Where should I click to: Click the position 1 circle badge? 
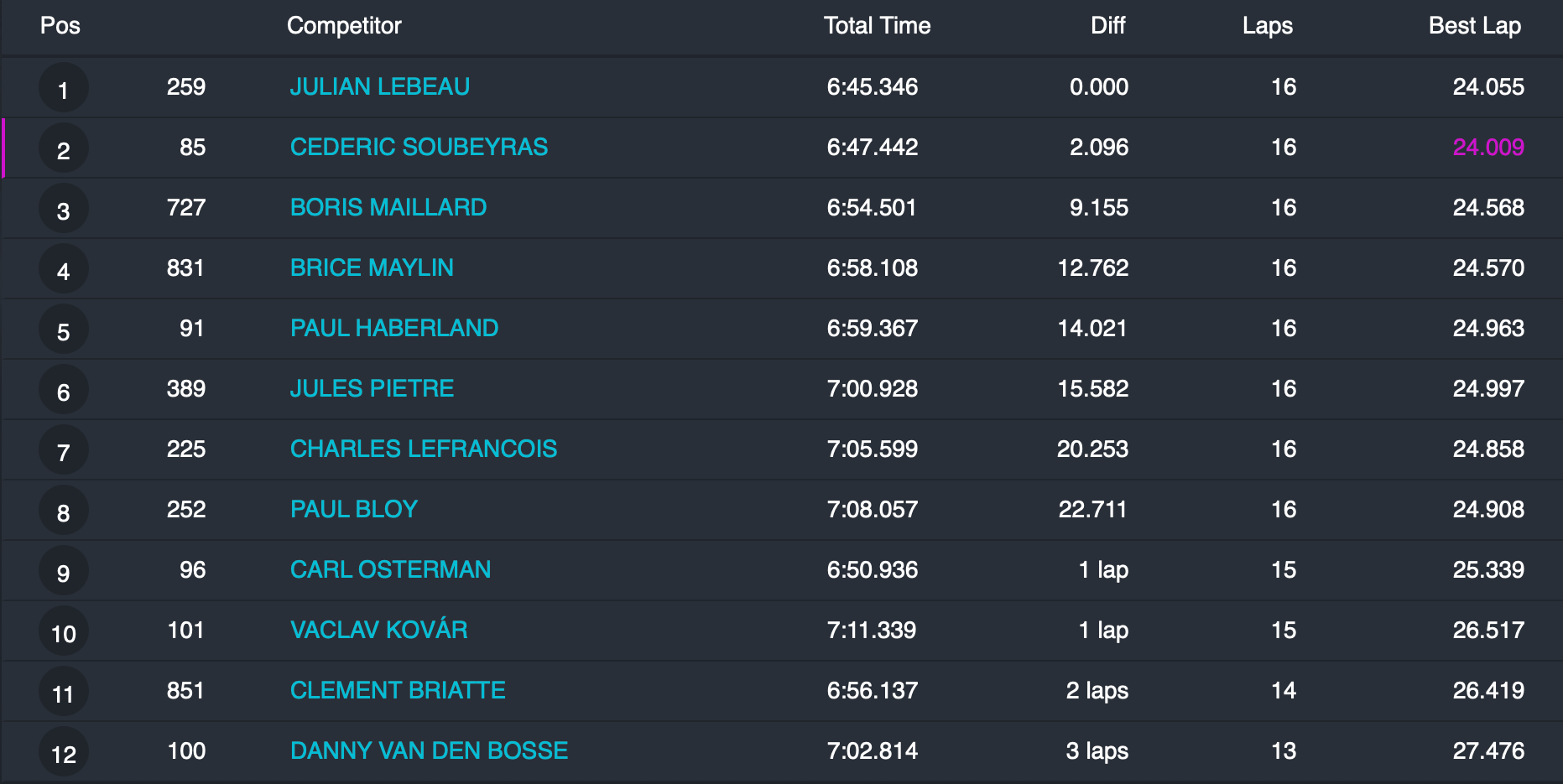click(x=63, y=88)
